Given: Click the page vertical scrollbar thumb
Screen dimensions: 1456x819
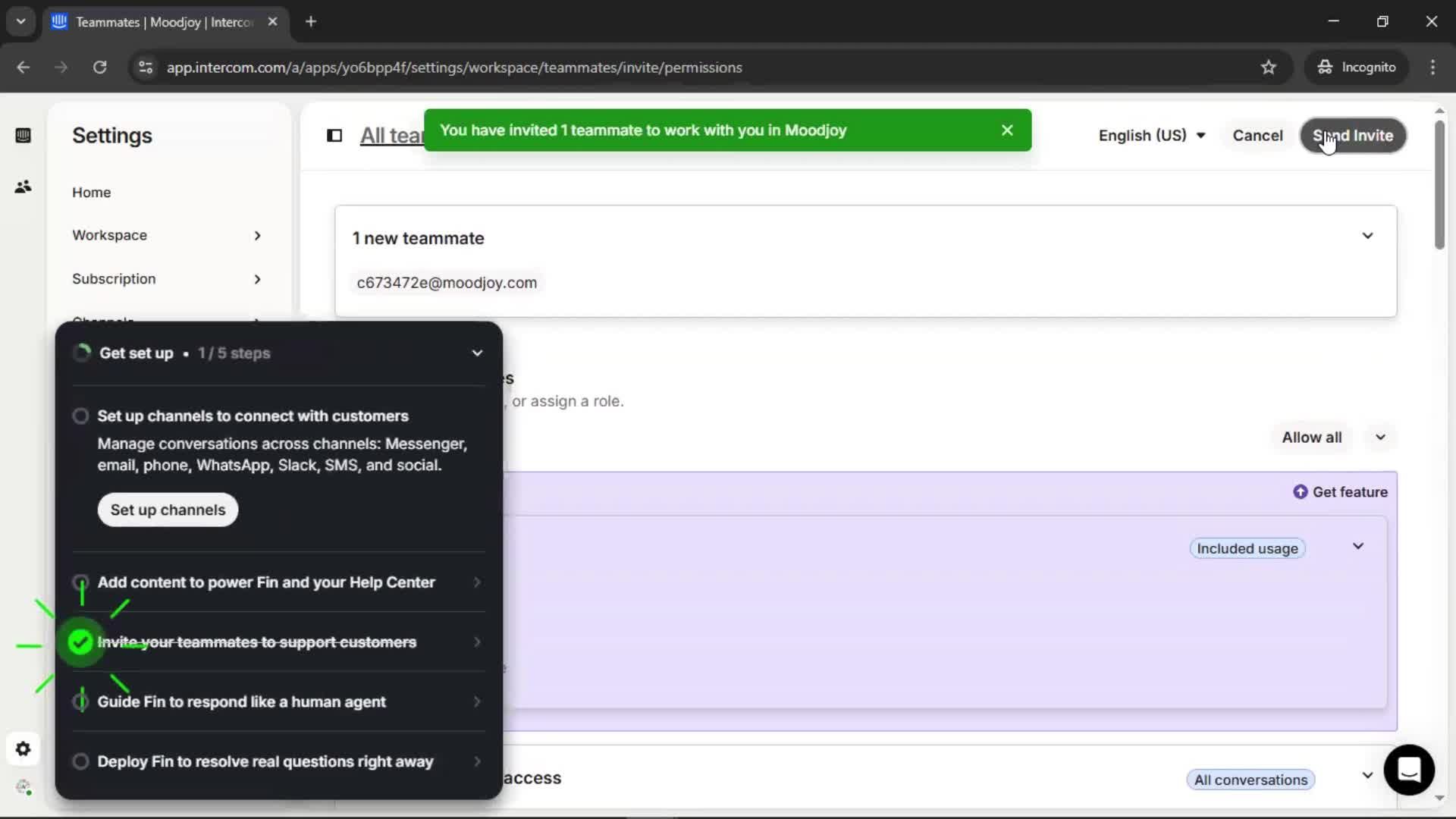Looking at the screenshot, I should click(1439, 185).
